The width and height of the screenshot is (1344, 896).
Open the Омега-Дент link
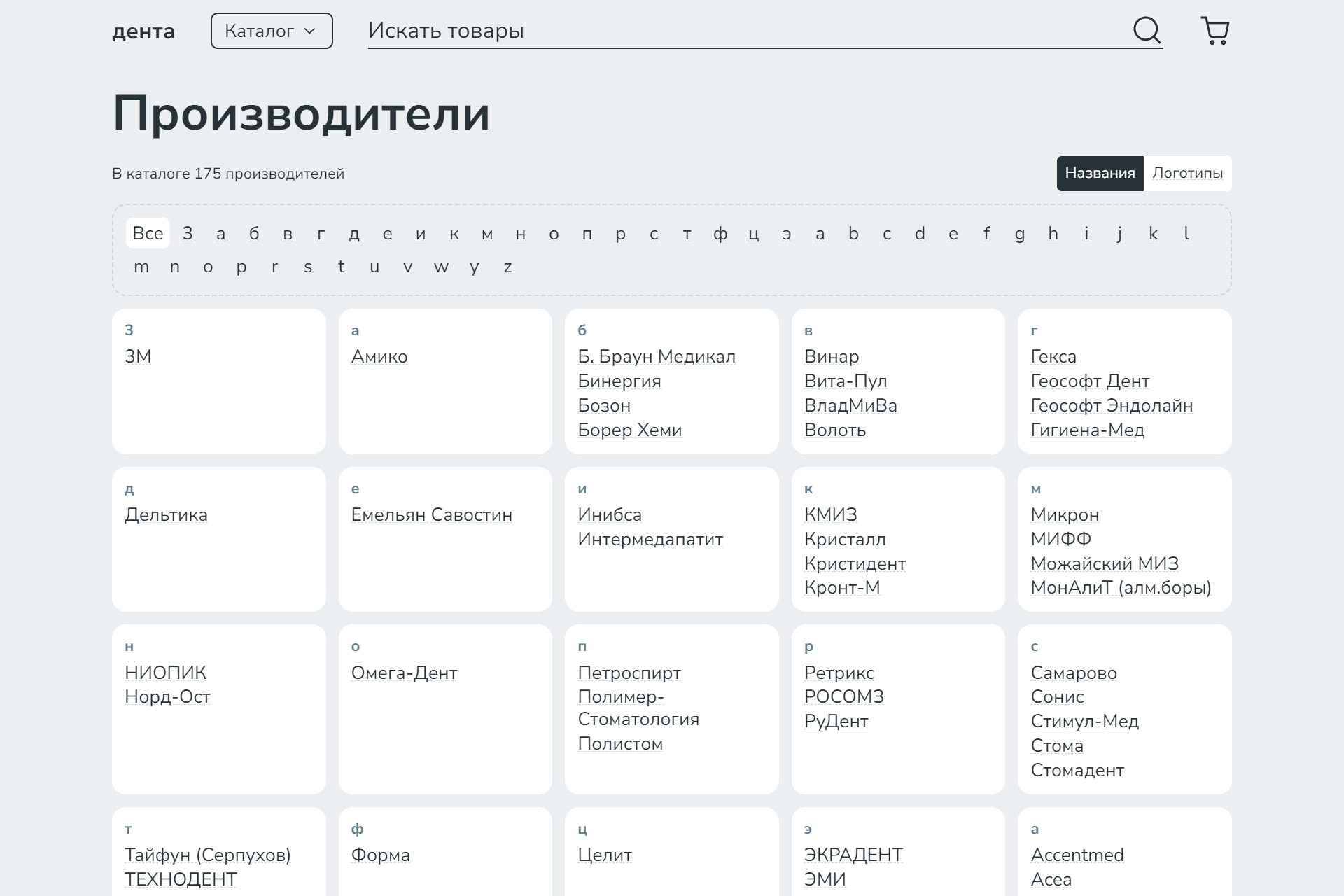click(x=405, y=673)
